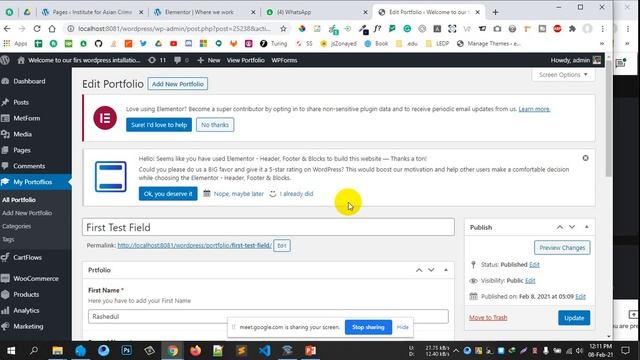Hide the screen sharing notification bar
The width and height of the screenshot is (640, 360).
[402, 327]
